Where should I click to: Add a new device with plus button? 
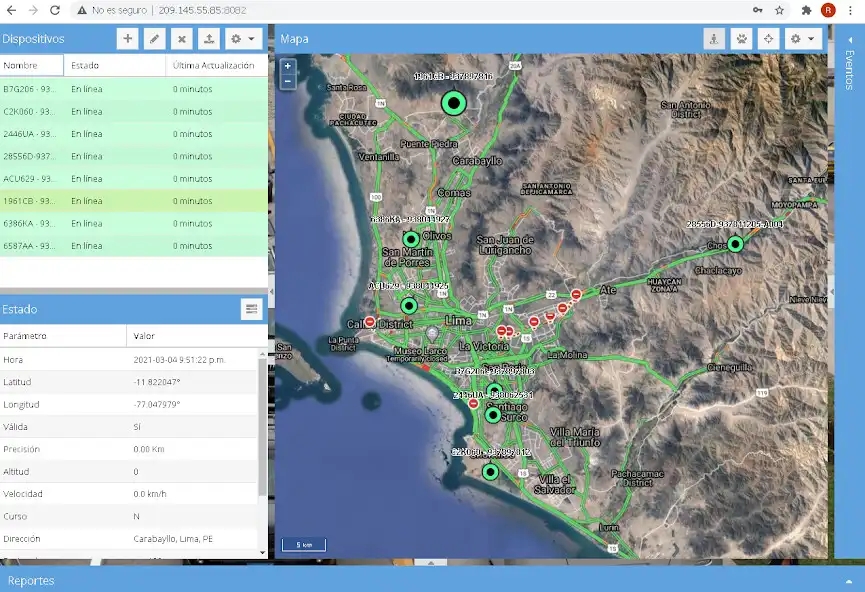pyautogui.click(x=127, y=39)
